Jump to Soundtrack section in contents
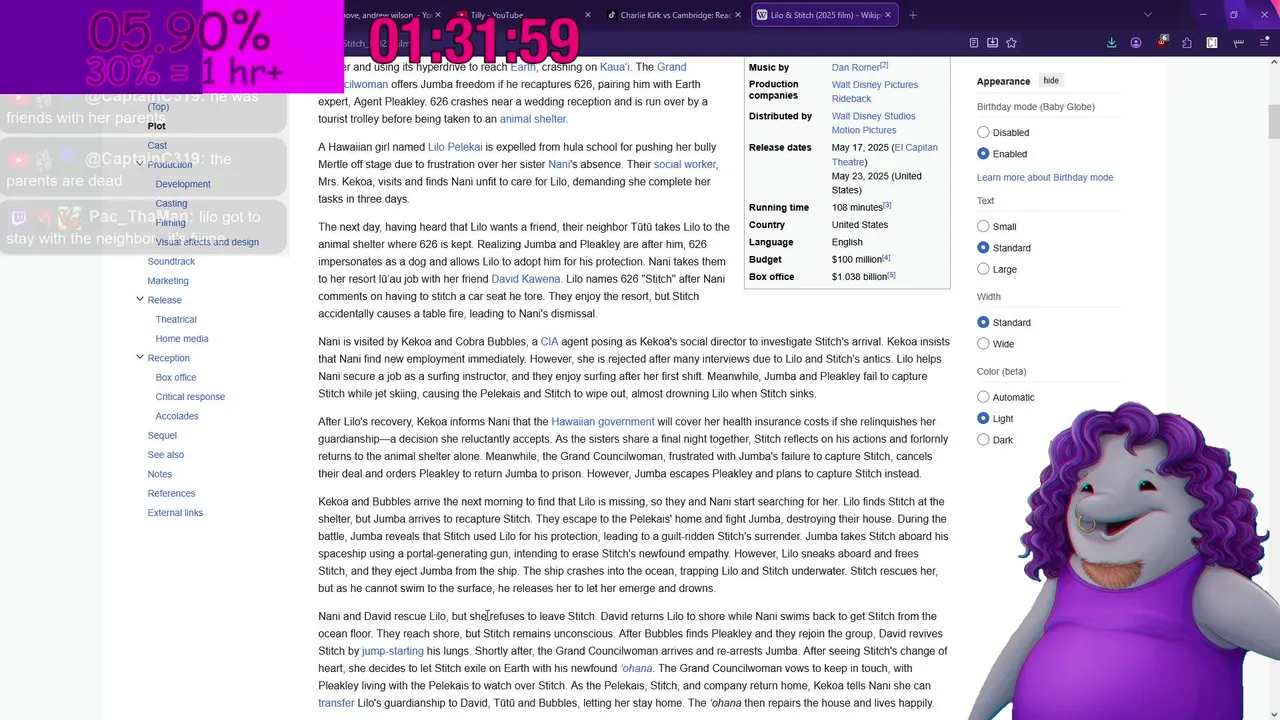Viewport: 1280px width, 720px height. pos(171,262)
